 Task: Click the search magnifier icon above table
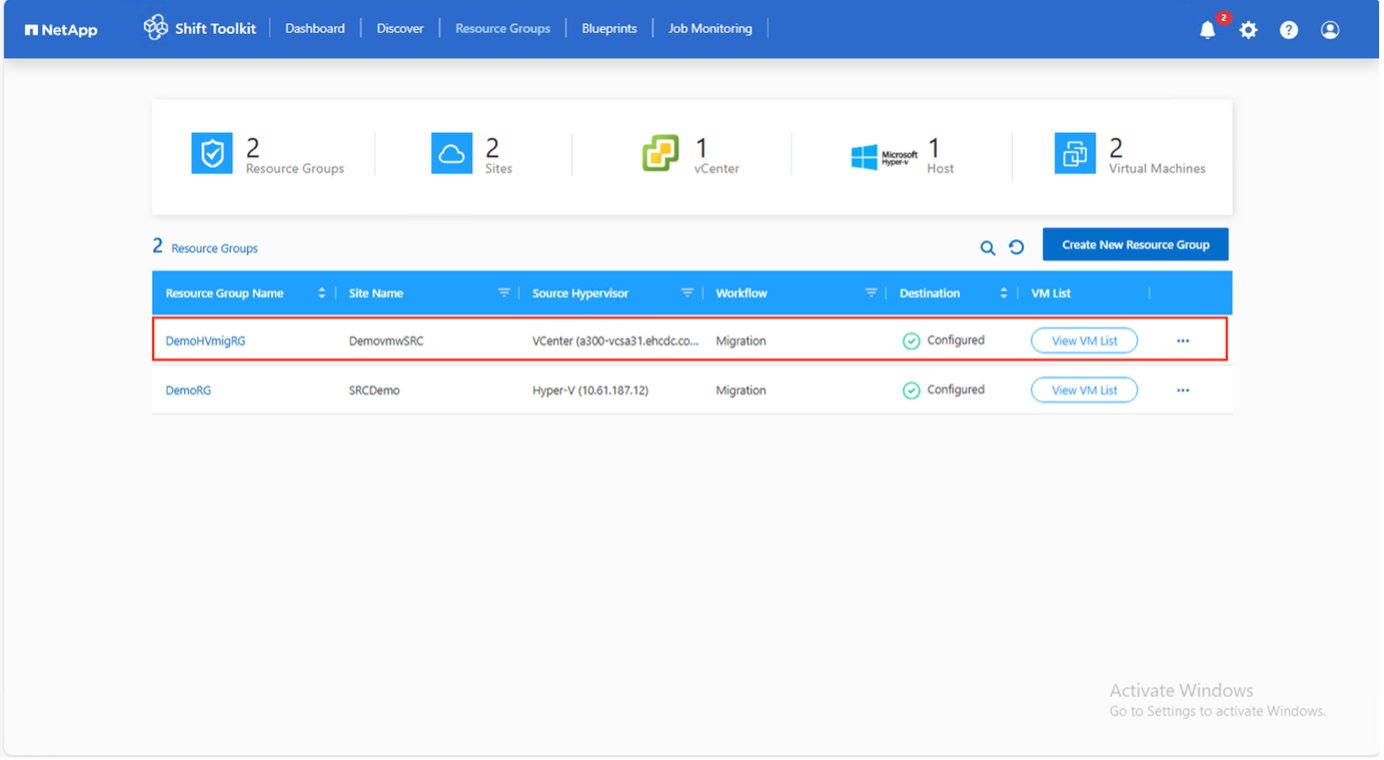[x=987, y=248]
